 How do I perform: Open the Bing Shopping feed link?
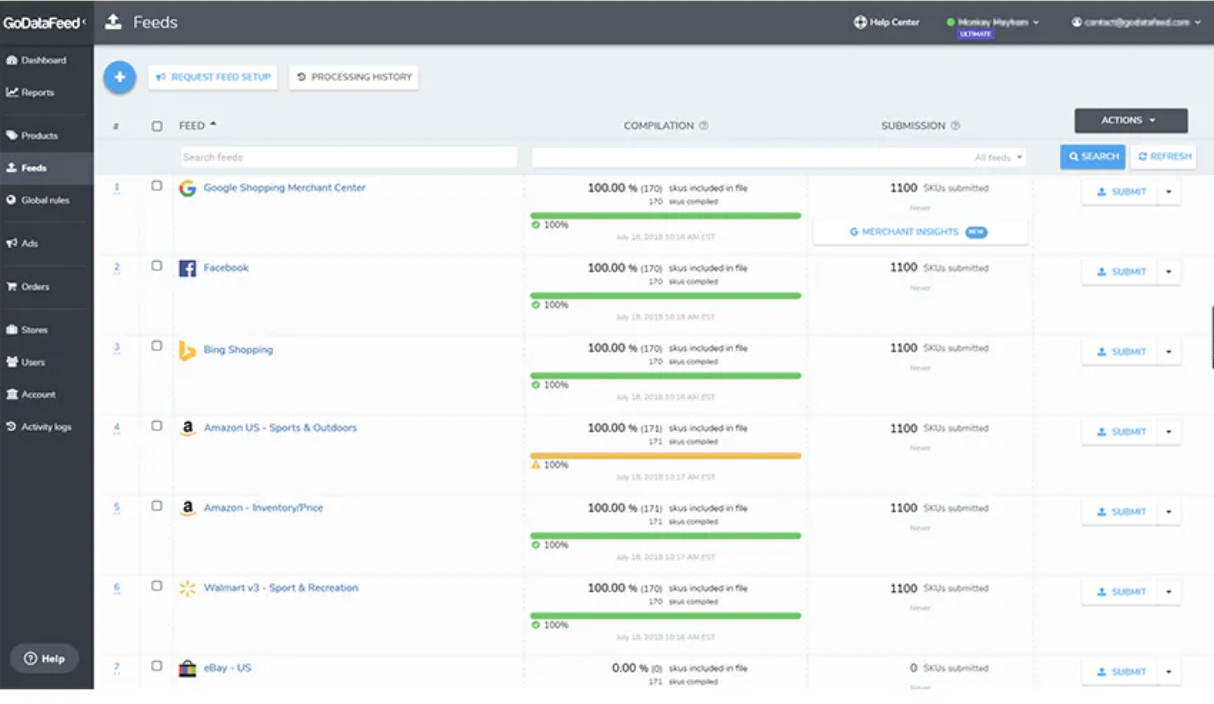(x=238, y=350)
